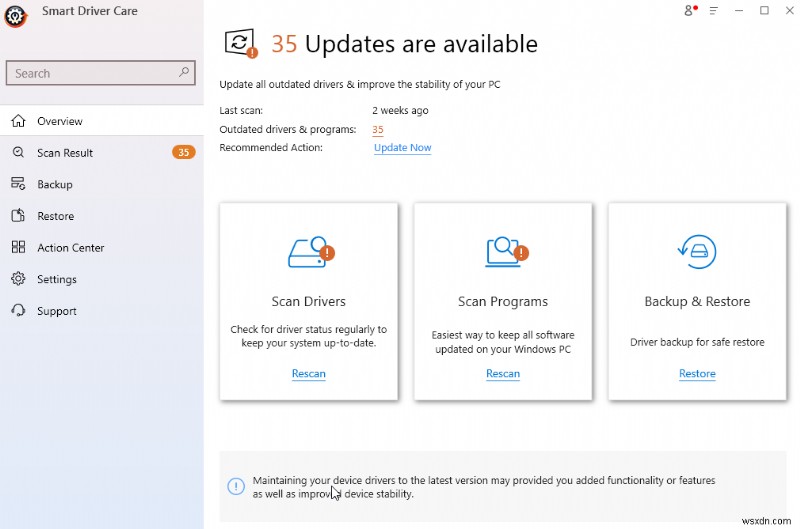
Task: Click Rescan under Scan Drivers
Action: pos(308,374)
